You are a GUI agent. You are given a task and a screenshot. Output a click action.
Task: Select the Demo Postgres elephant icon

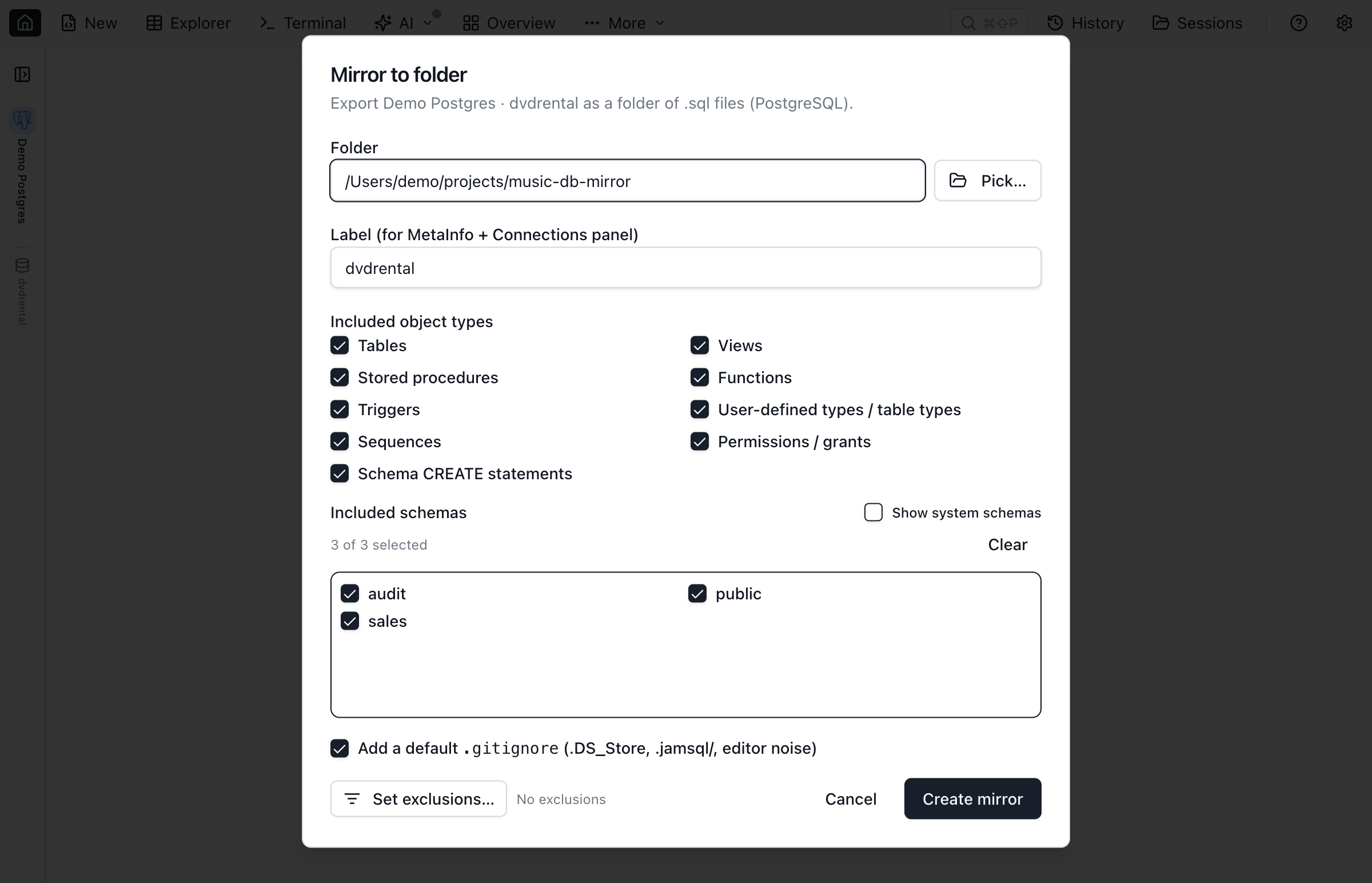tap(22, 120)
